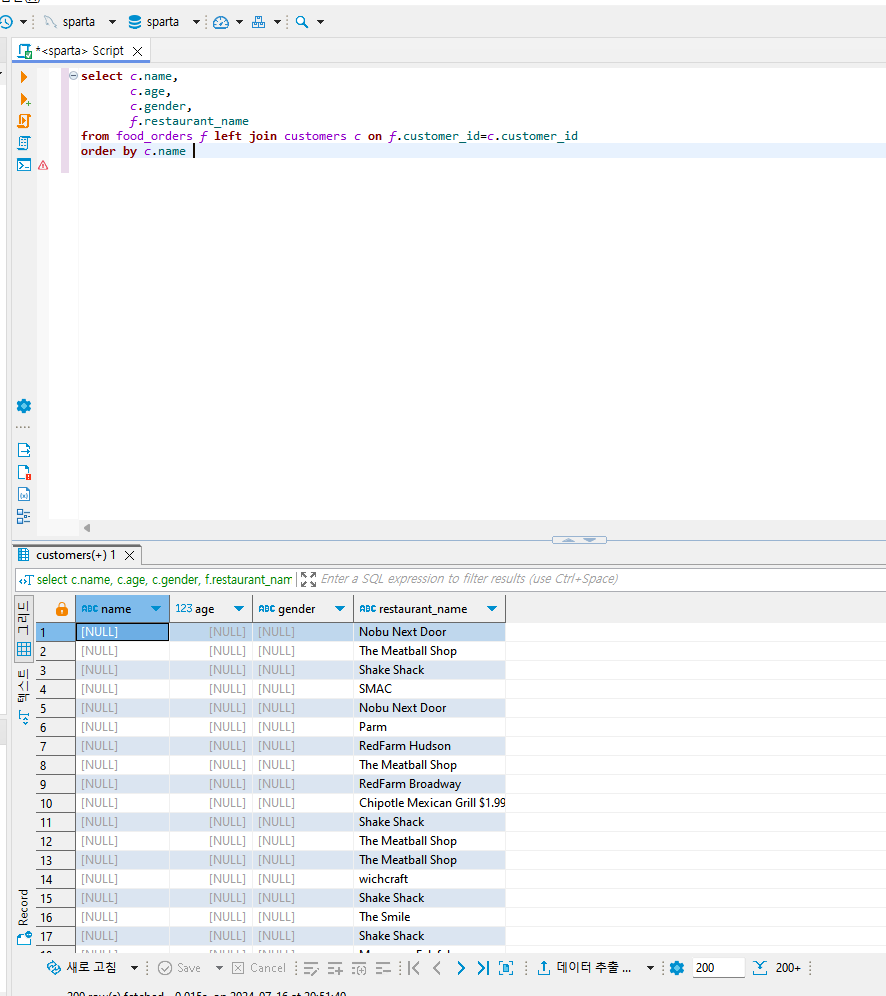Image resolution: width=886 pixels, height=996 pixels.
Task: Open the SQL console terminal icon
Action: [23, 165]
